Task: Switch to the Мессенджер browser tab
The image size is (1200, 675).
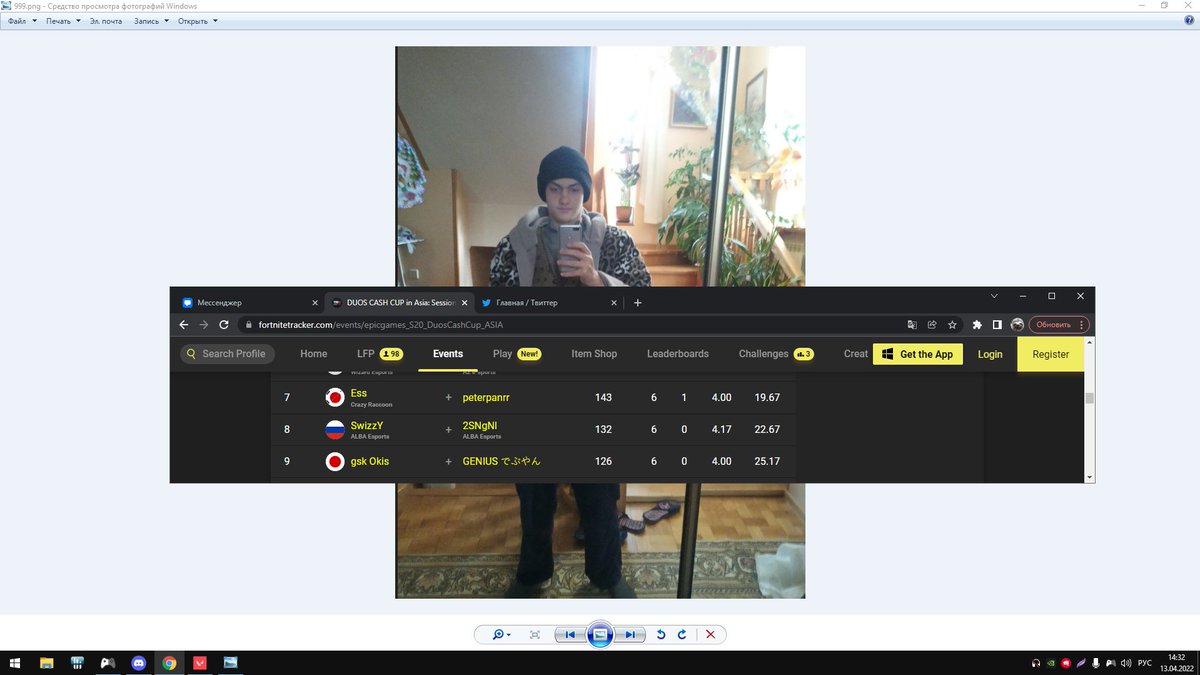Action: 250,302
